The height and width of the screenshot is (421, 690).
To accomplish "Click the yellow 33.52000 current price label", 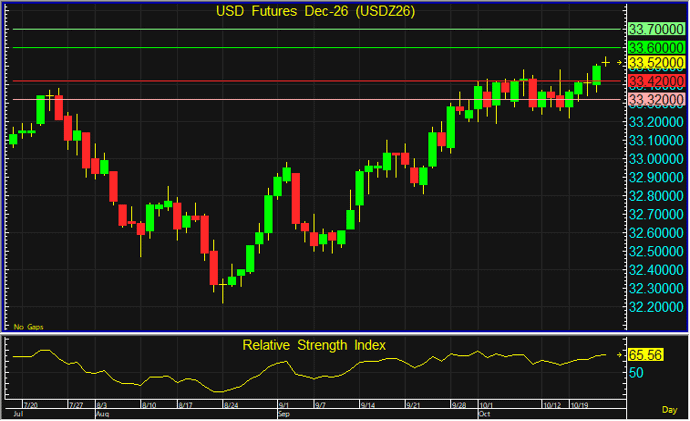I will point(656,63).
